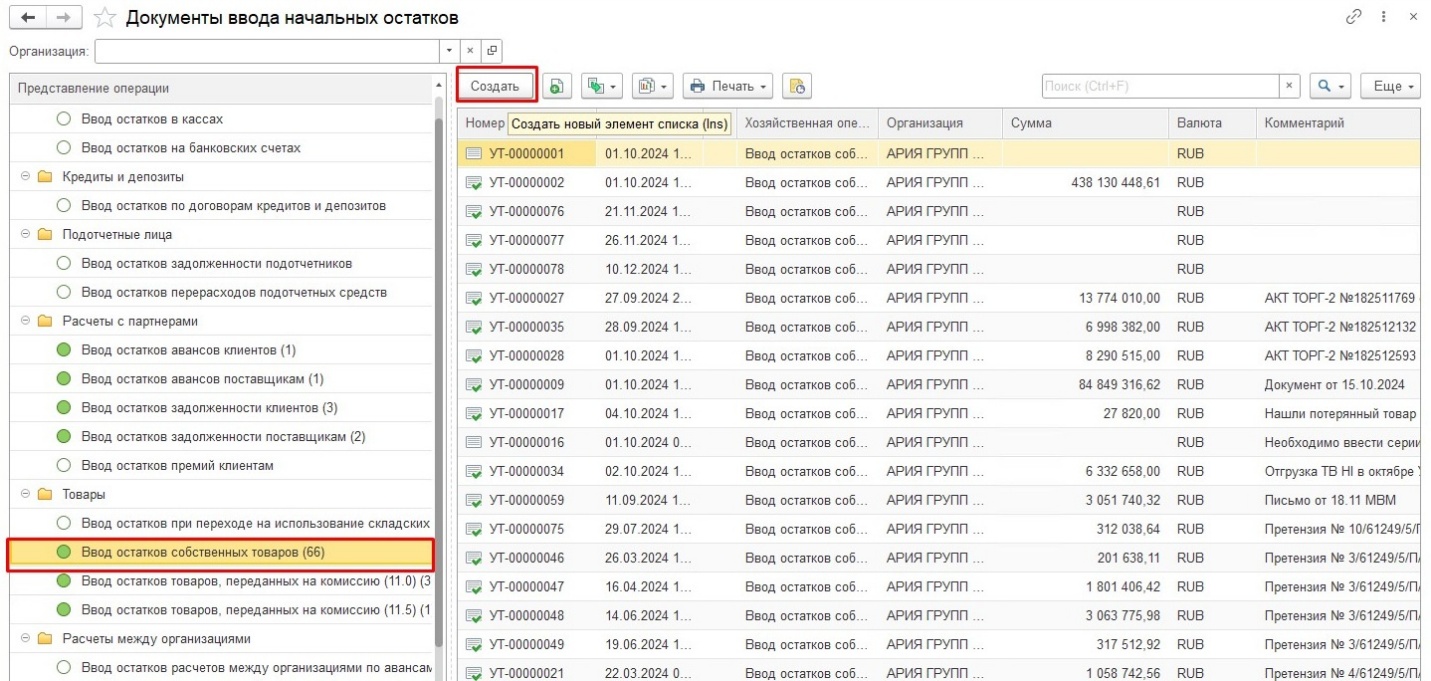The width and height of the screenshot is (1431, 681).
Task: Focus the Поиск (Ctrl+F) search field
Action: tap(1158, 87)
